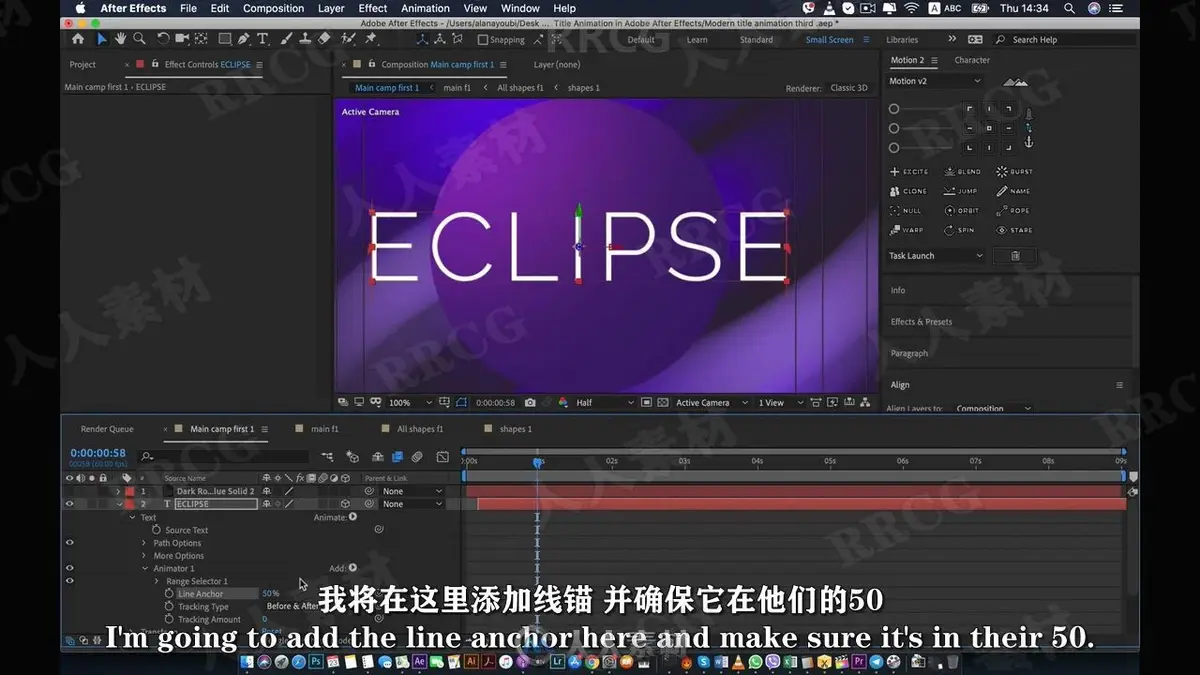Click the Burst tool in Motion 2
Image resolution: width=1200 pixels, height=675 pixels.
point(1014,172)
